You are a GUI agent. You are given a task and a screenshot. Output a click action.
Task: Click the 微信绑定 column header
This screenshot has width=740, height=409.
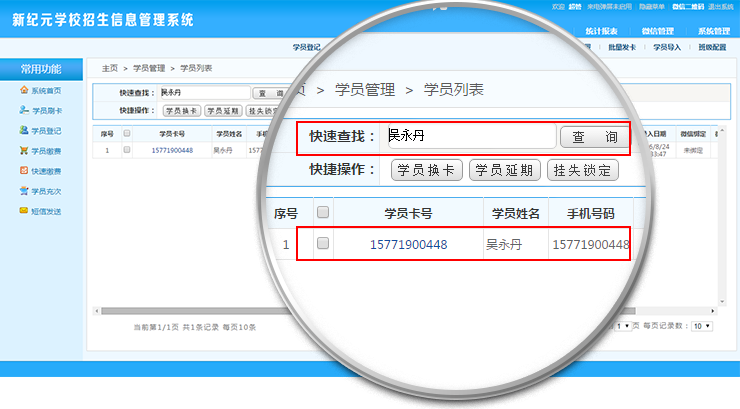point(693,134)
